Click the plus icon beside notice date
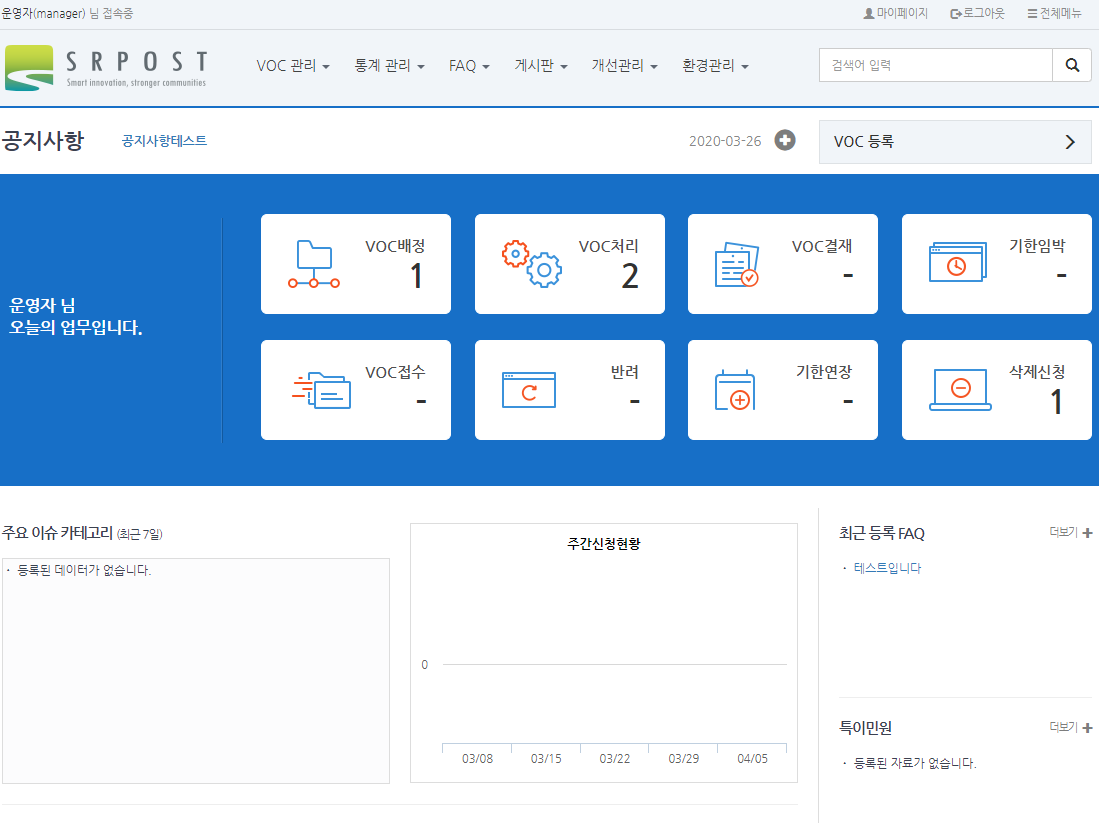1099x823 pixels. click(x=786, y=141)
